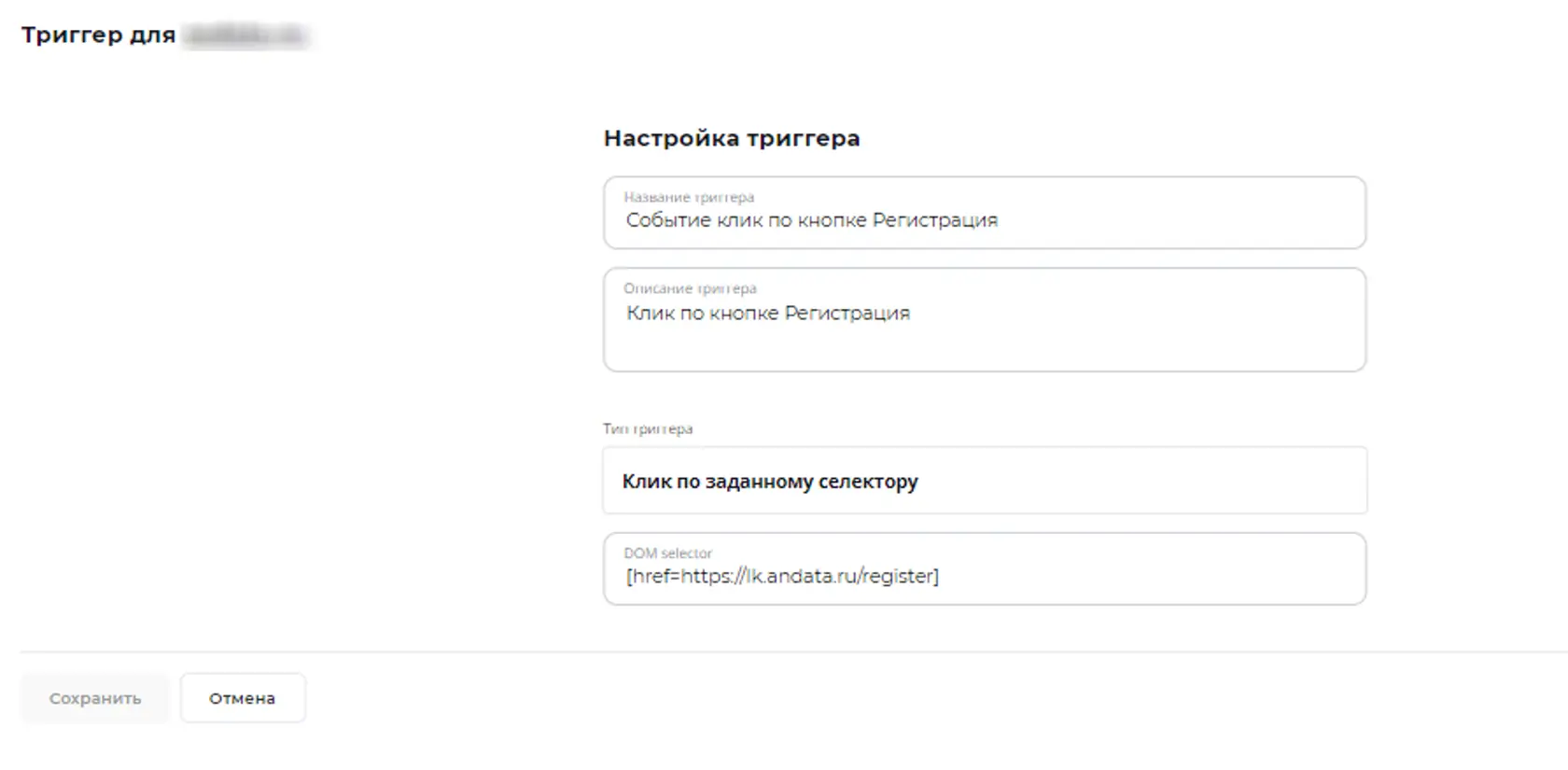1568x770 pixels.
Task: Select the Настройка триггера heading
Action: [732, 138]
